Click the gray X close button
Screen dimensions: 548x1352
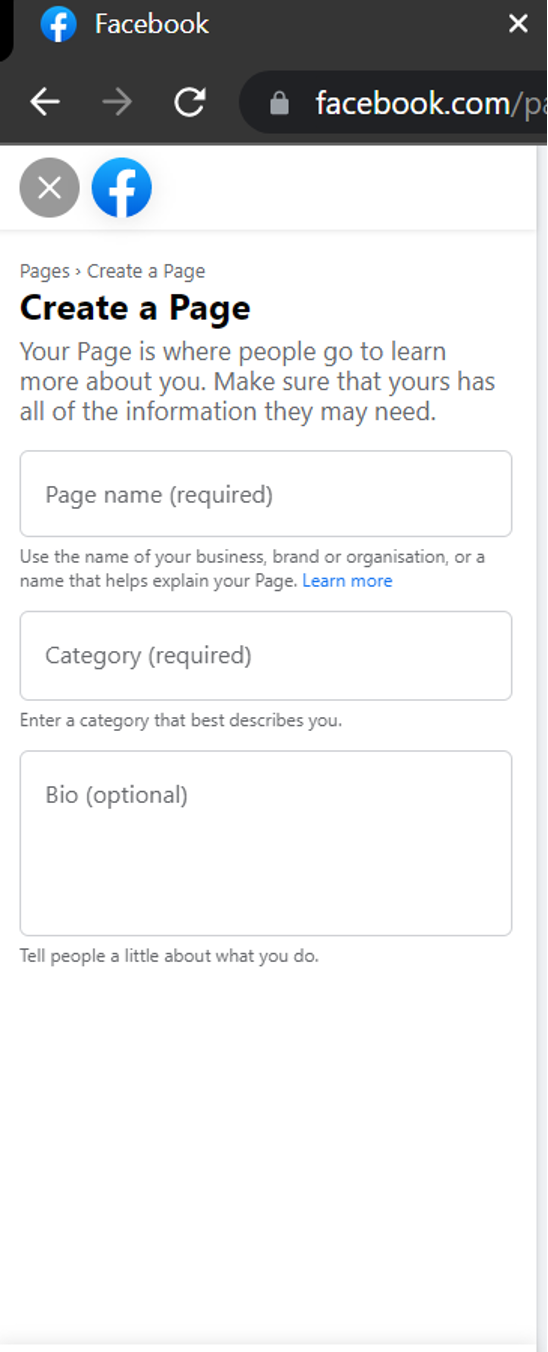point(49,187)
